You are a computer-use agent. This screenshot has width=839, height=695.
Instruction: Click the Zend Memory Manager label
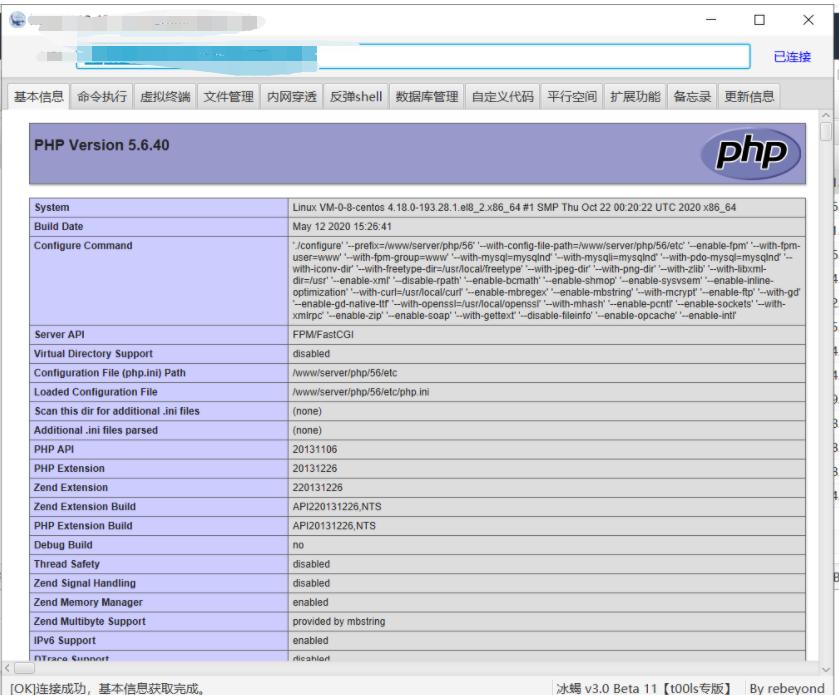point(88,602)
